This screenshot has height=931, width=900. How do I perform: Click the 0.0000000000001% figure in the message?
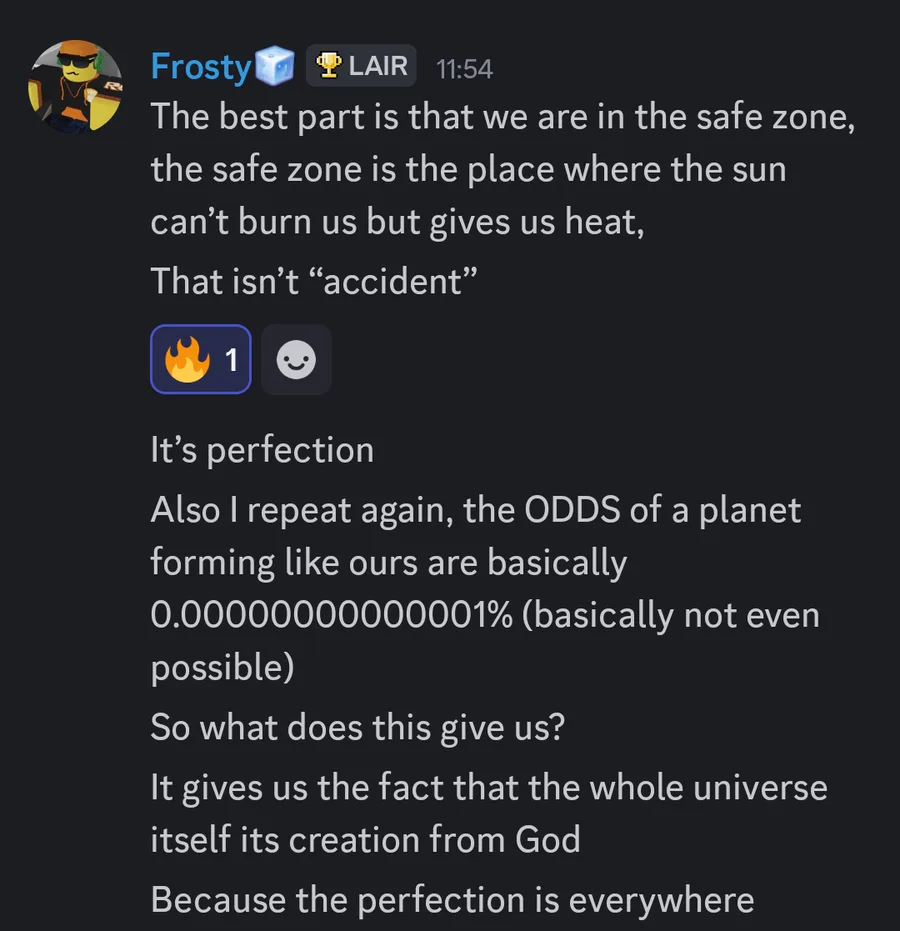click(x=331, y=615)
